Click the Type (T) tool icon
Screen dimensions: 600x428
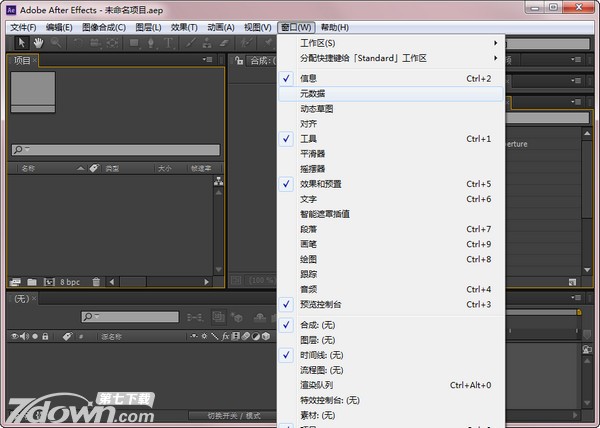pyautogui.click(x=167, y=43)
